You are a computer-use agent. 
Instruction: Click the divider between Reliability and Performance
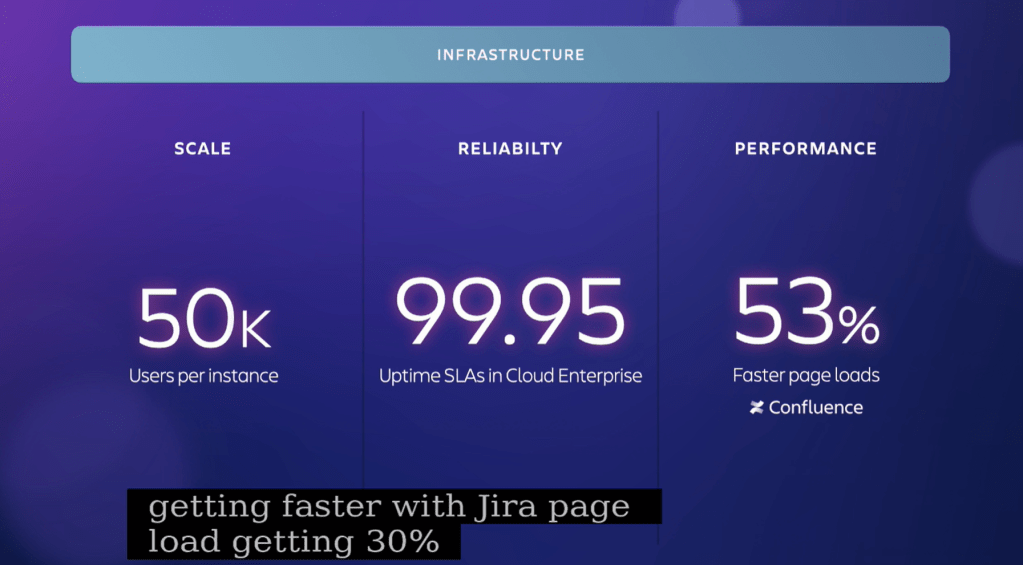coord(658,300)
